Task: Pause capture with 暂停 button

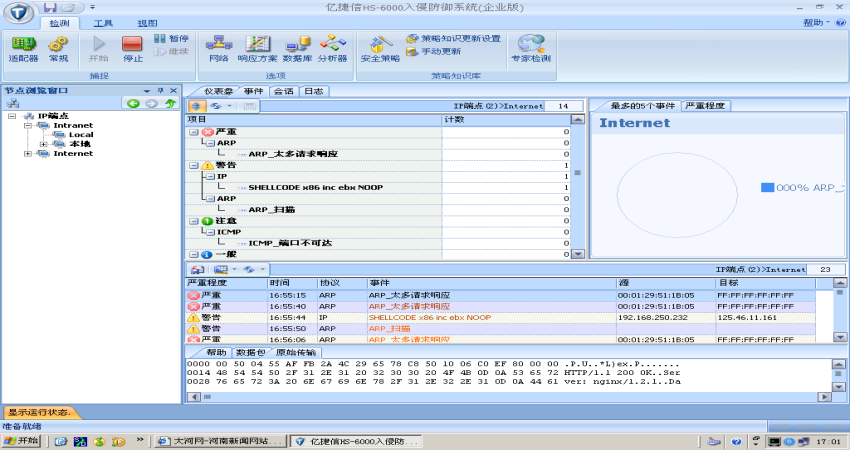Action: tap(171, 38)
